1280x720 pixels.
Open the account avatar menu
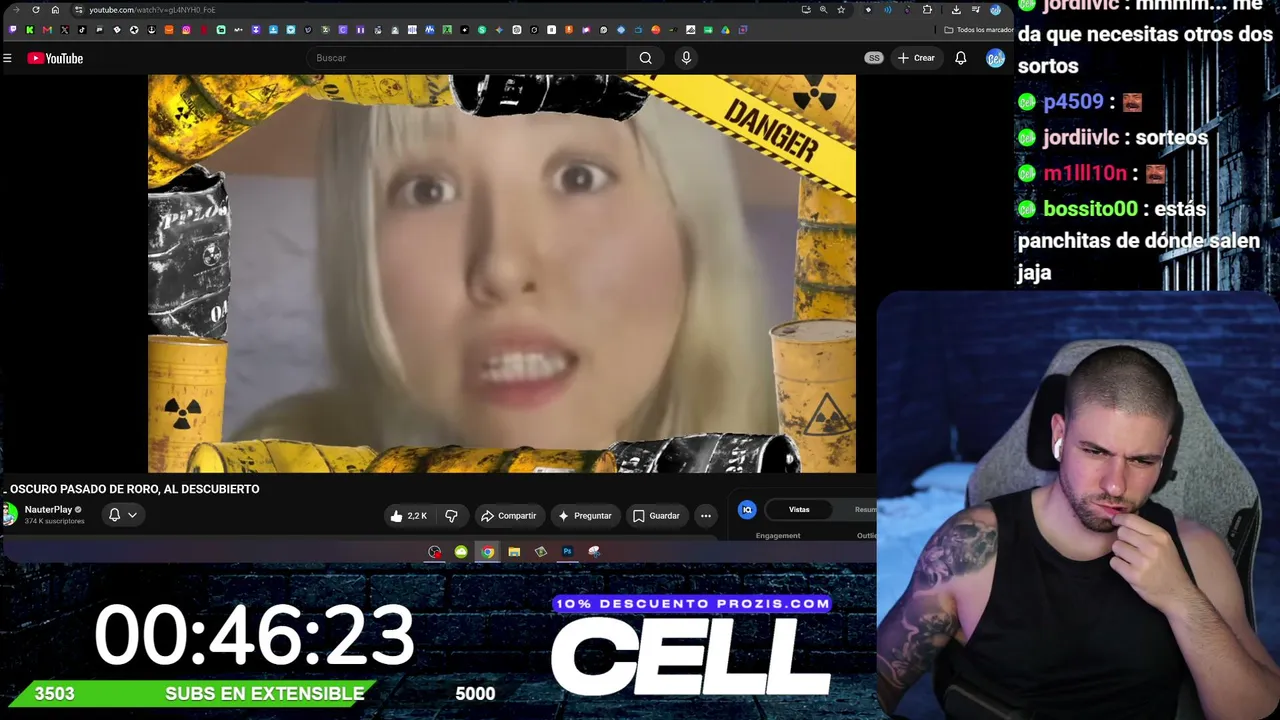[995, 58]
